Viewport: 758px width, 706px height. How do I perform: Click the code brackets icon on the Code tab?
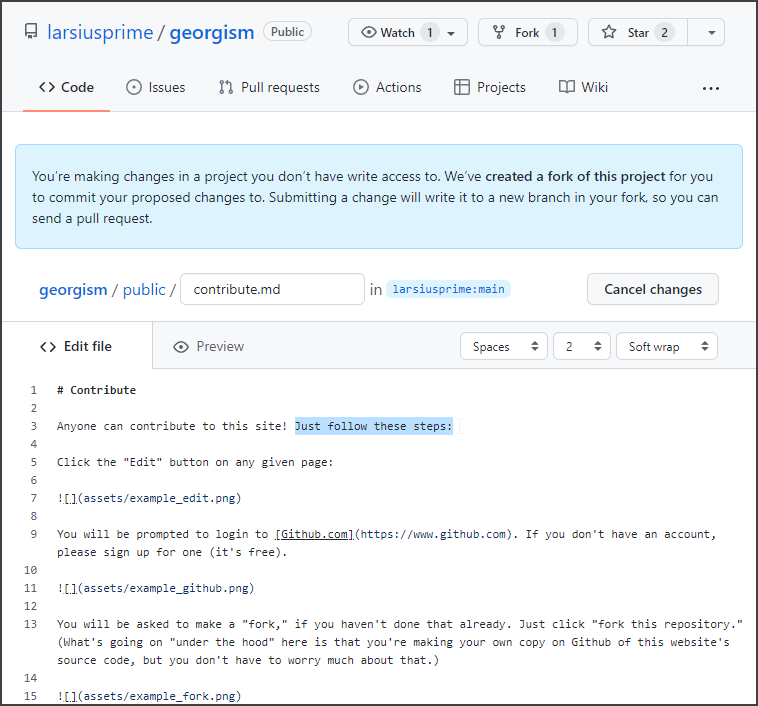[47, 87]
